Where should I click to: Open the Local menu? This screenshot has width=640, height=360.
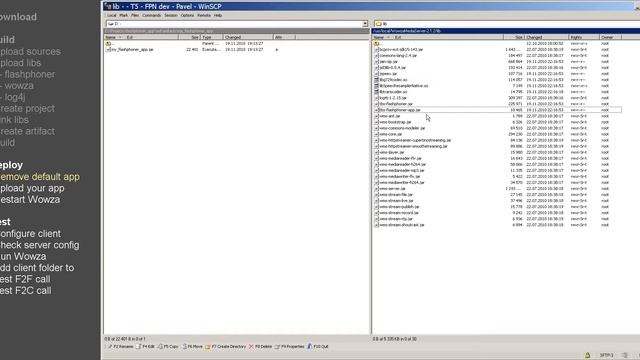(111, 16)
